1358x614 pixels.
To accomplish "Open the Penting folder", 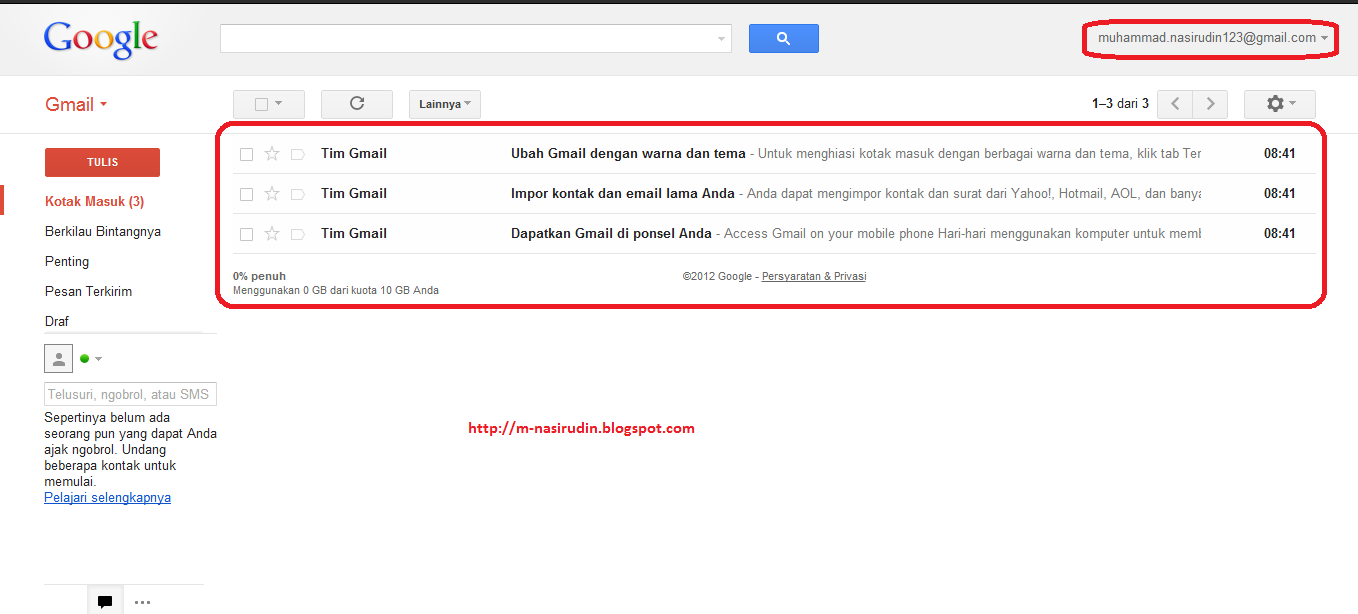I will (x=67, y=261).
